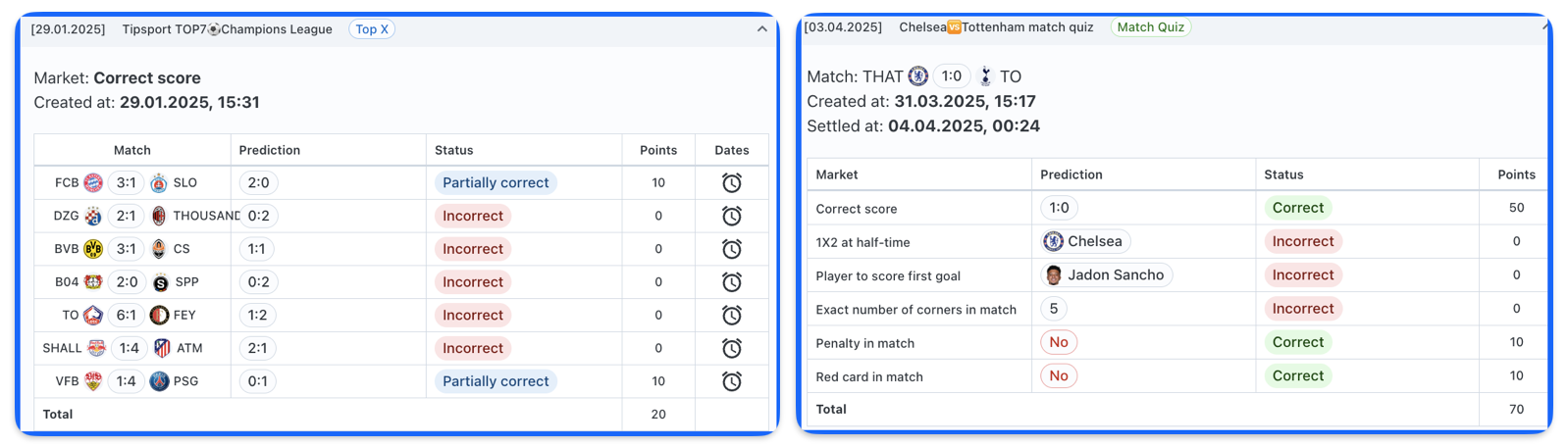The width and height of the screenshot is (1568, 447).
Task: Click the Partially correct status in the FCB row
Action: (496, 183)
